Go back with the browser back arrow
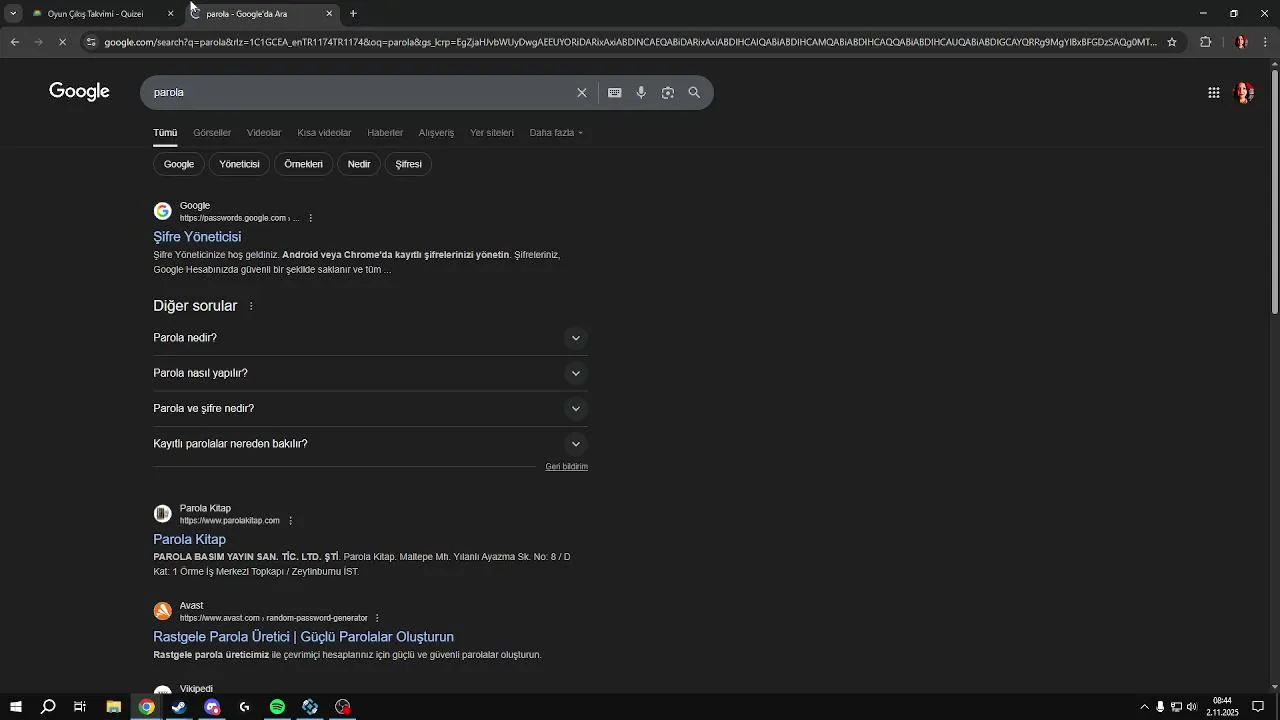 coord(14,42)
